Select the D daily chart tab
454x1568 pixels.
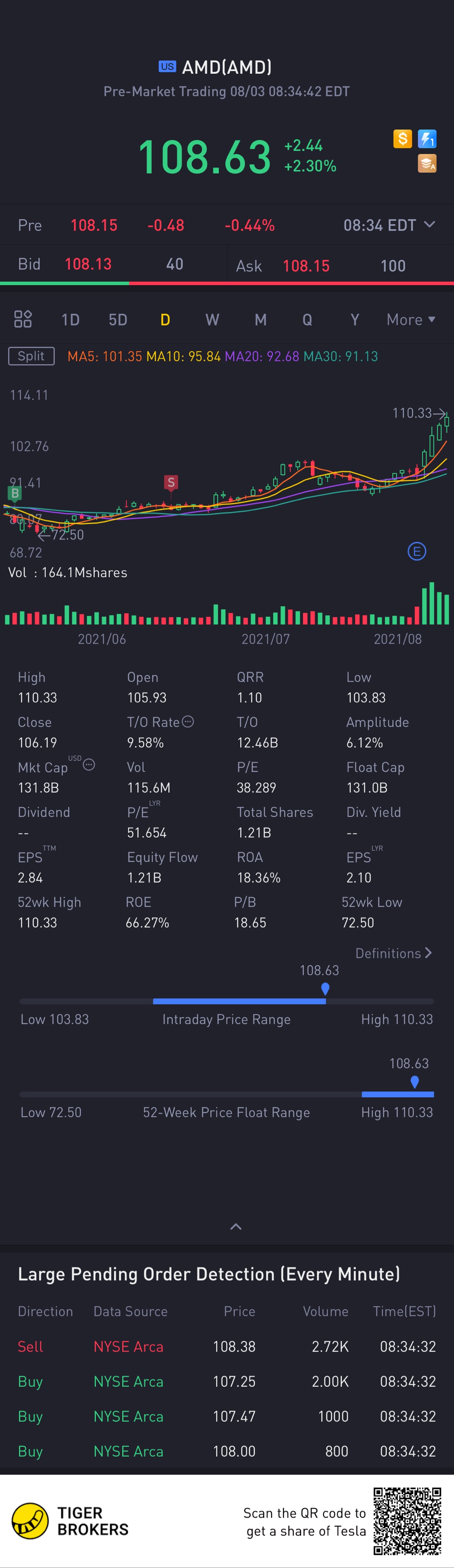[x=165, y=319]
